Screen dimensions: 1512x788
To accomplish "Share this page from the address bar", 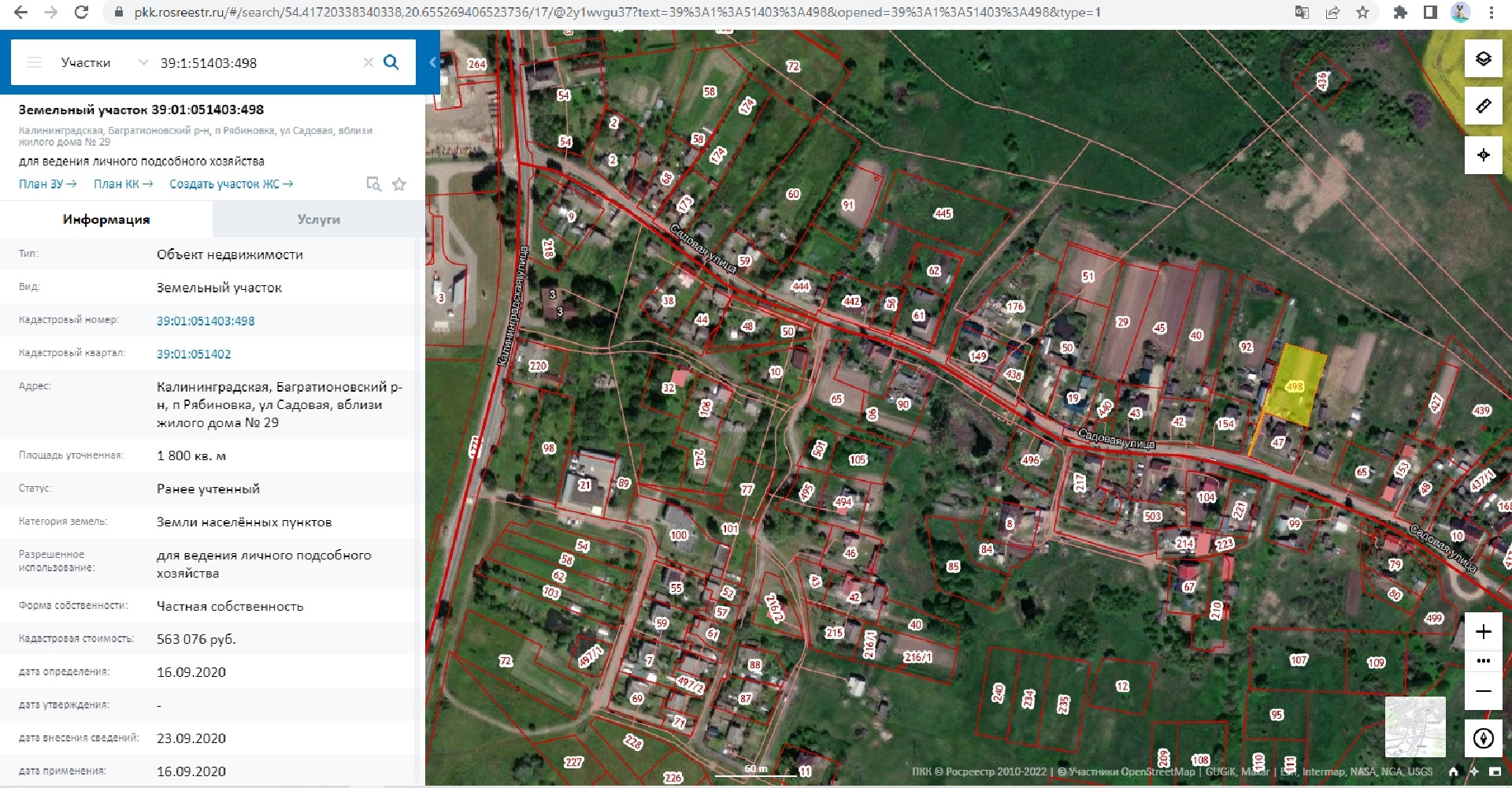I will [x=1332, y=13].
